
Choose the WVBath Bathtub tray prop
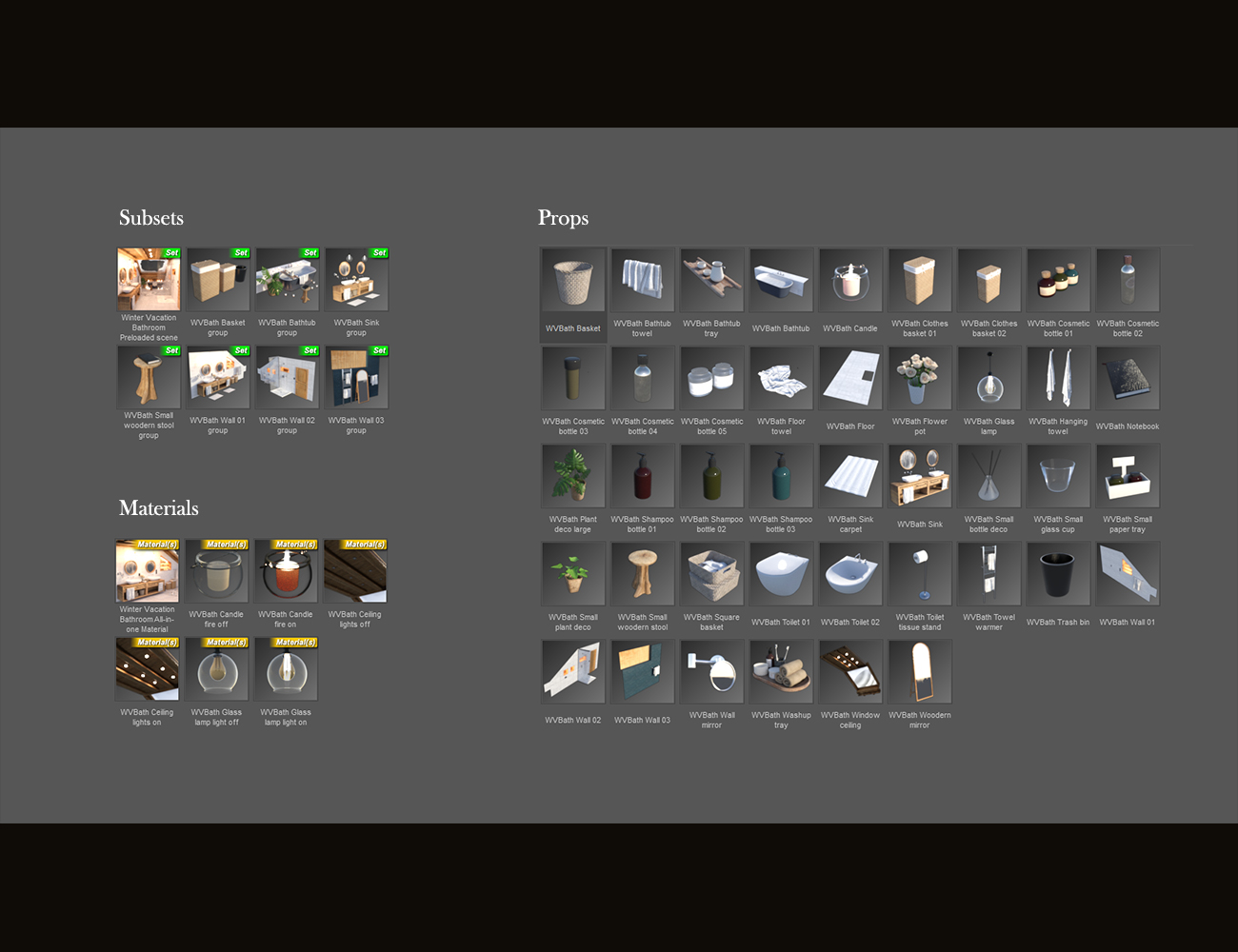click(712, 280)
